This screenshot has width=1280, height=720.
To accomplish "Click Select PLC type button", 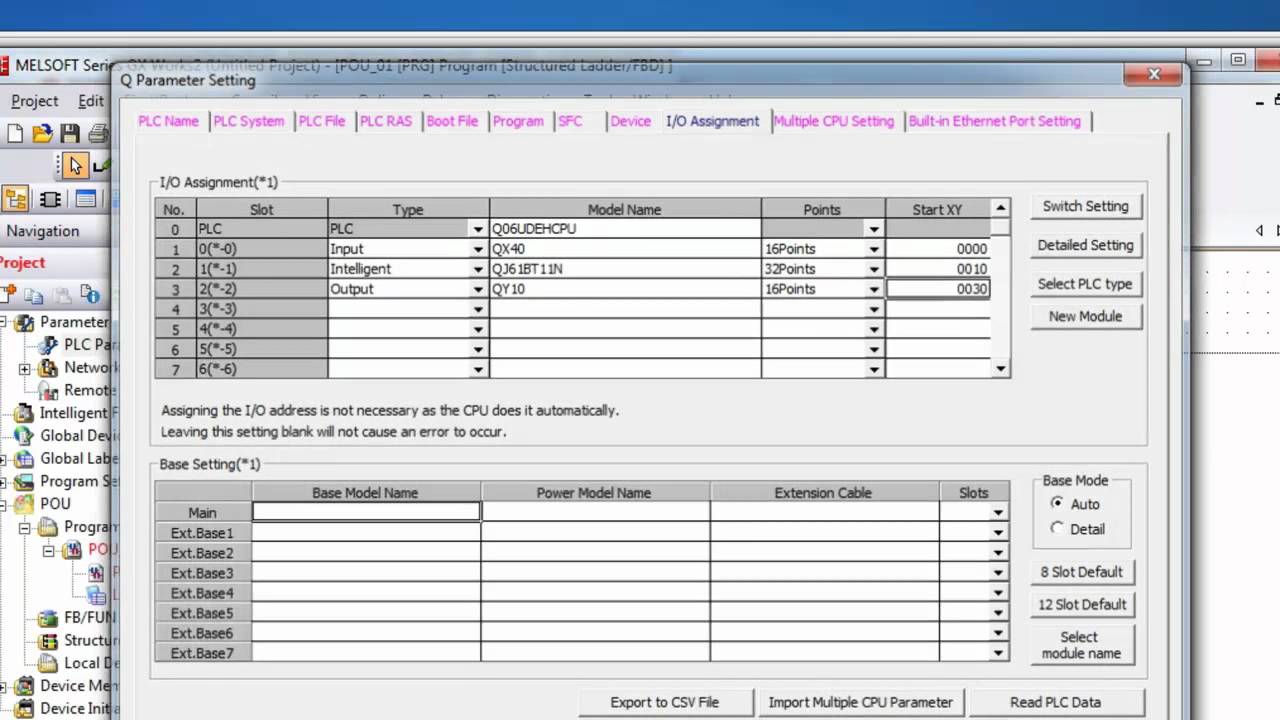I will pos(1085,284).
